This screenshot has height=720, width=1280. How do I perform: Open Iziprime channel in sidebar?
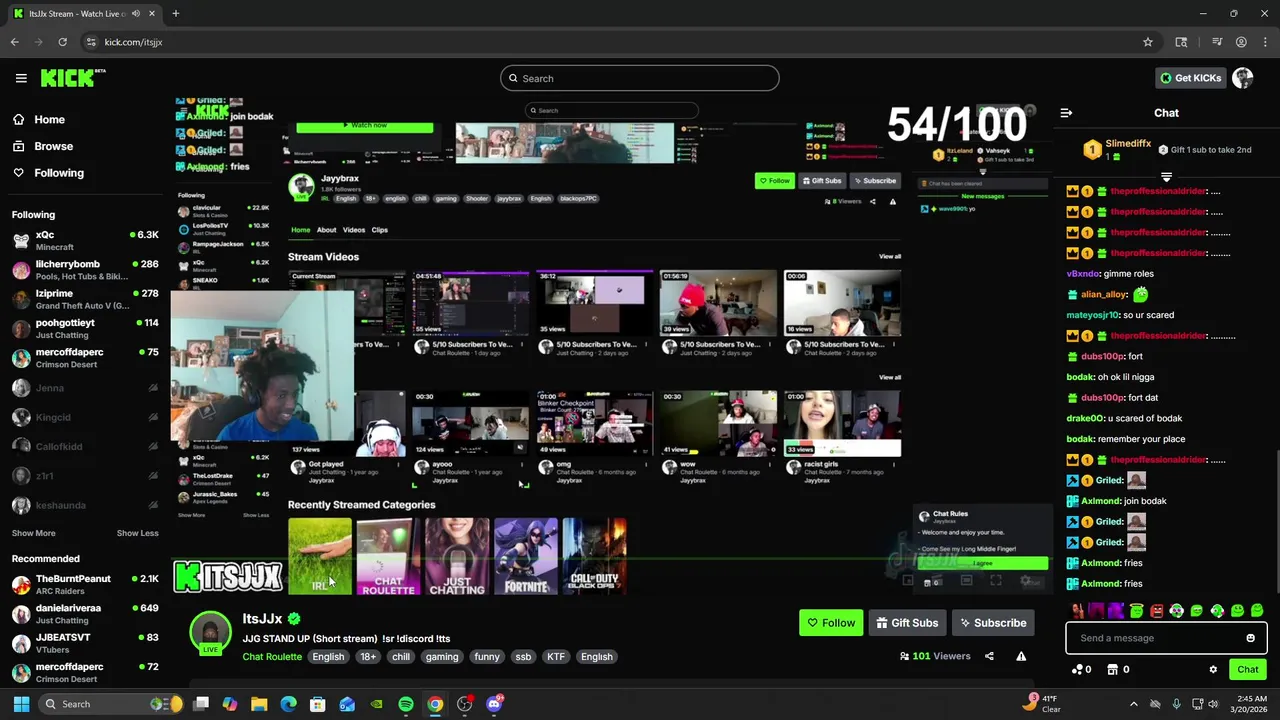pyautogui.click(x=85, y=299)
